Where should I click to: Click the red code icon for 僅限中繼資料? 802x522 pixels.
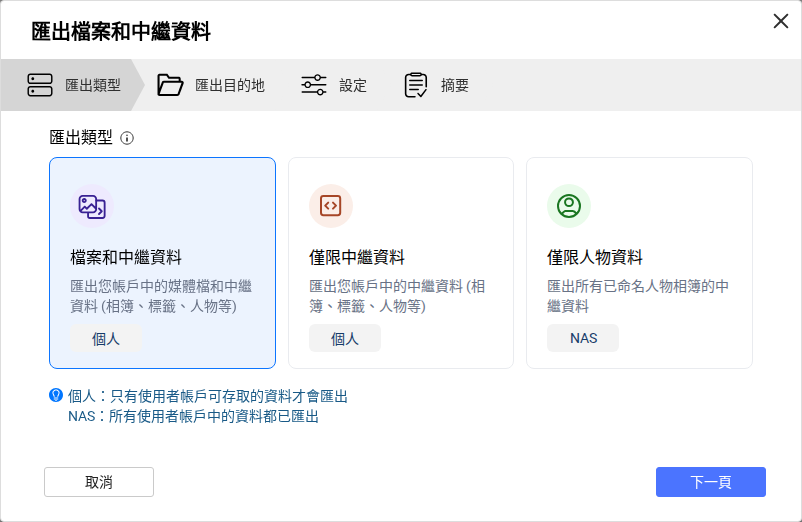coord(331,206)
